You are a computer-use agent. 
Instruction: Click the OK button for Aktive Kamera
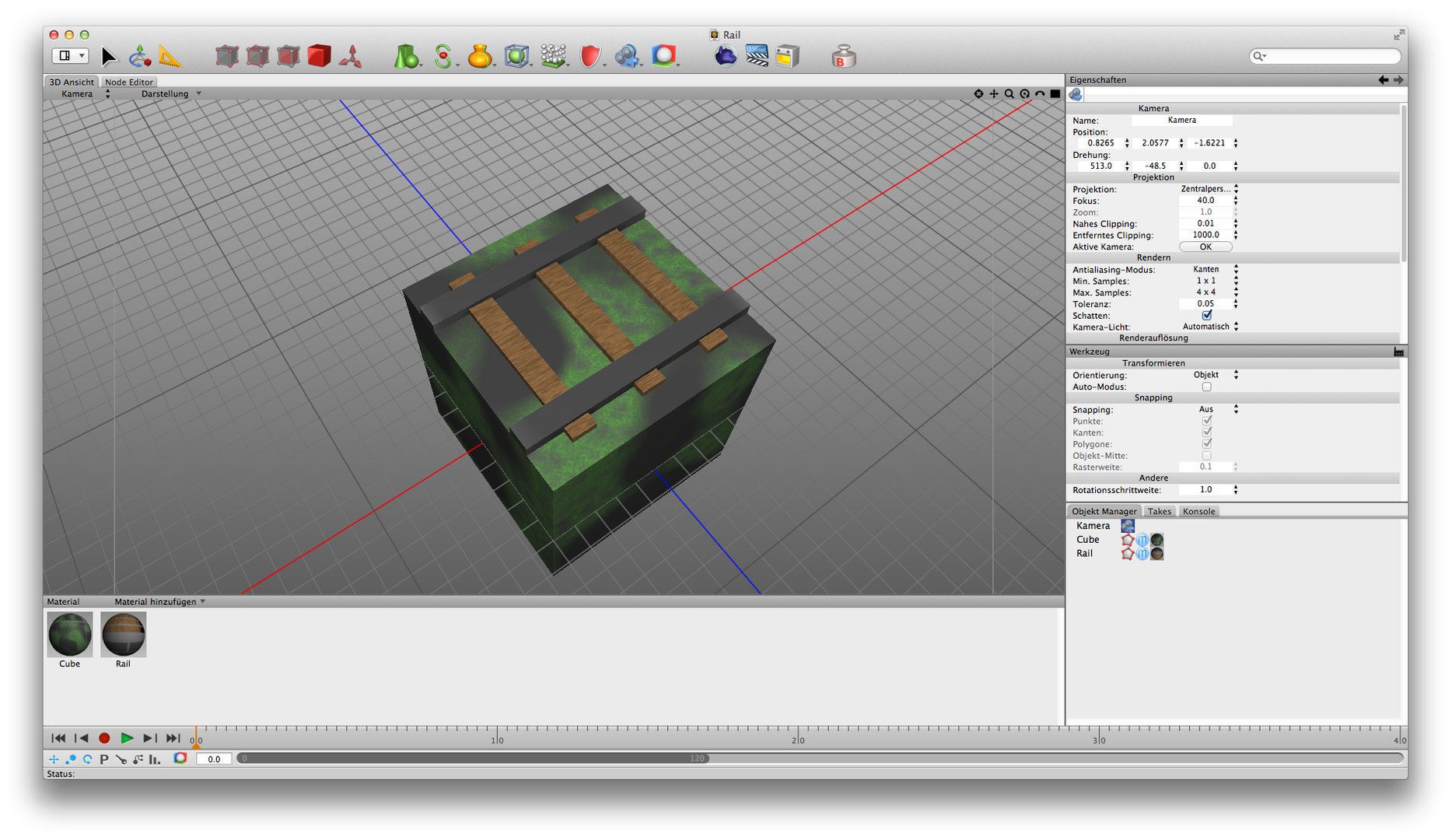pos(1205,247)
